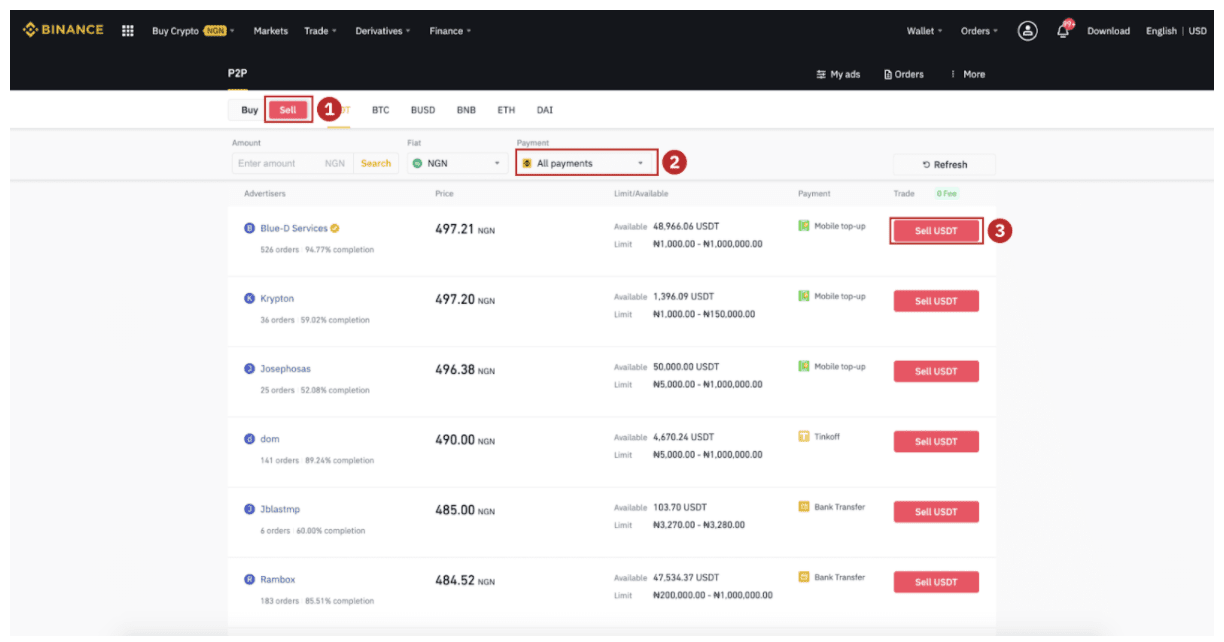Expand the Finance menu dropdown

pos(450,31)
